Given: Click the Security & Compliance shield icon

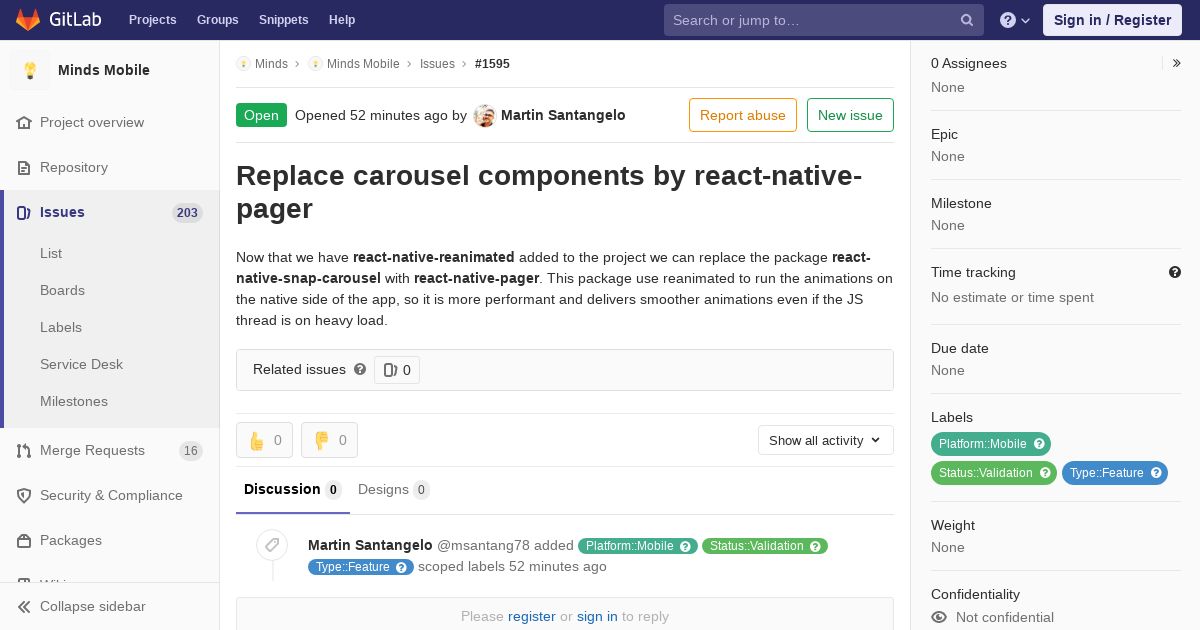Looking at the screenshot, I should (x=24, y=495).
